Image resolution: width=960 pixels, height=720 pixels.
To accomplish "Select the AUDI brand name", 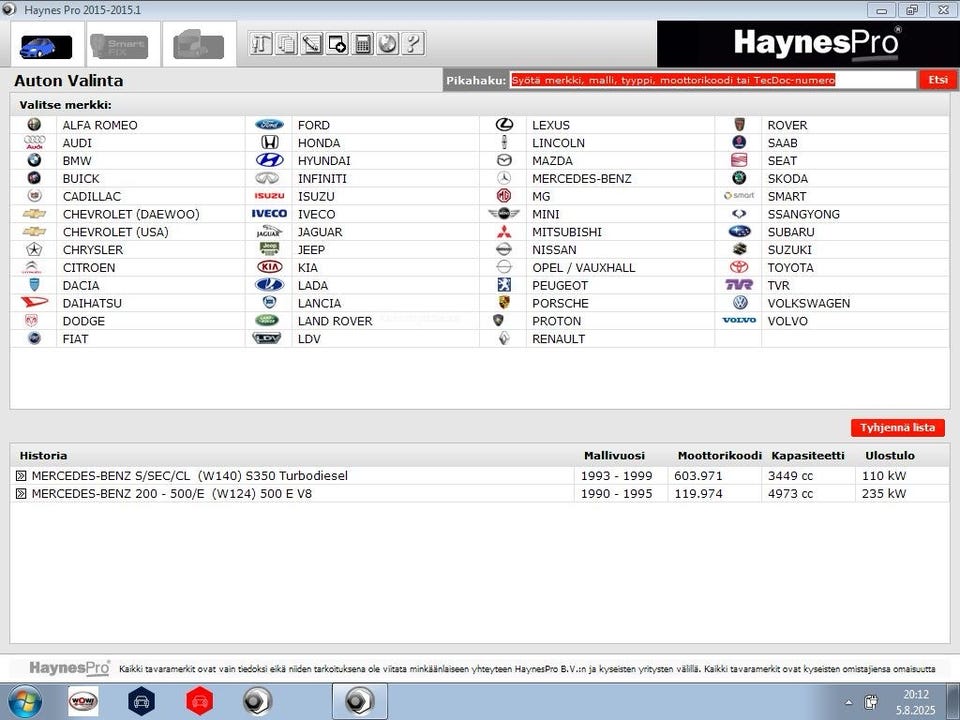I will [77, 143].
